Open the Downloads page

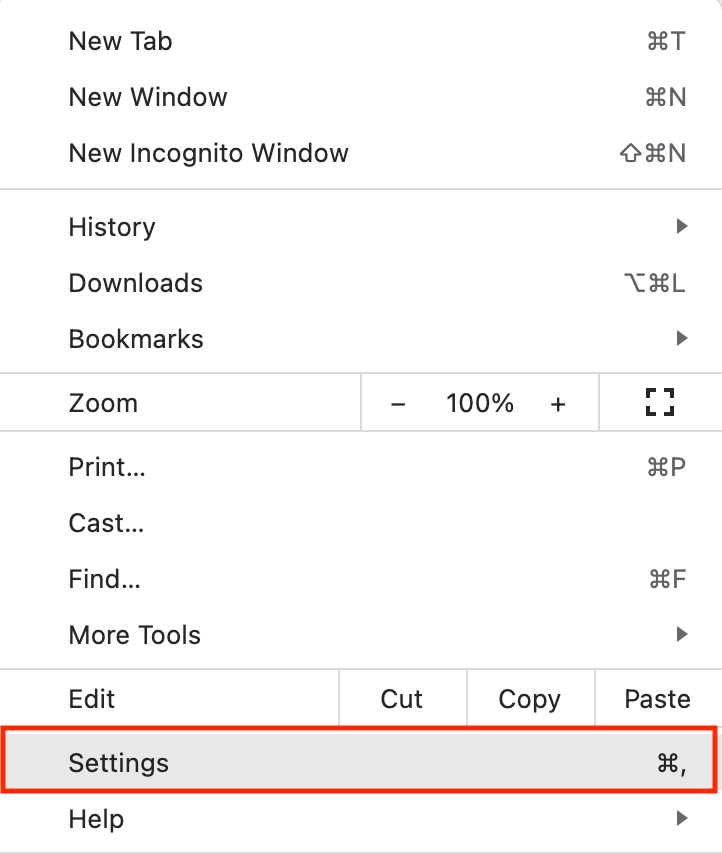[x=135, y=283]
